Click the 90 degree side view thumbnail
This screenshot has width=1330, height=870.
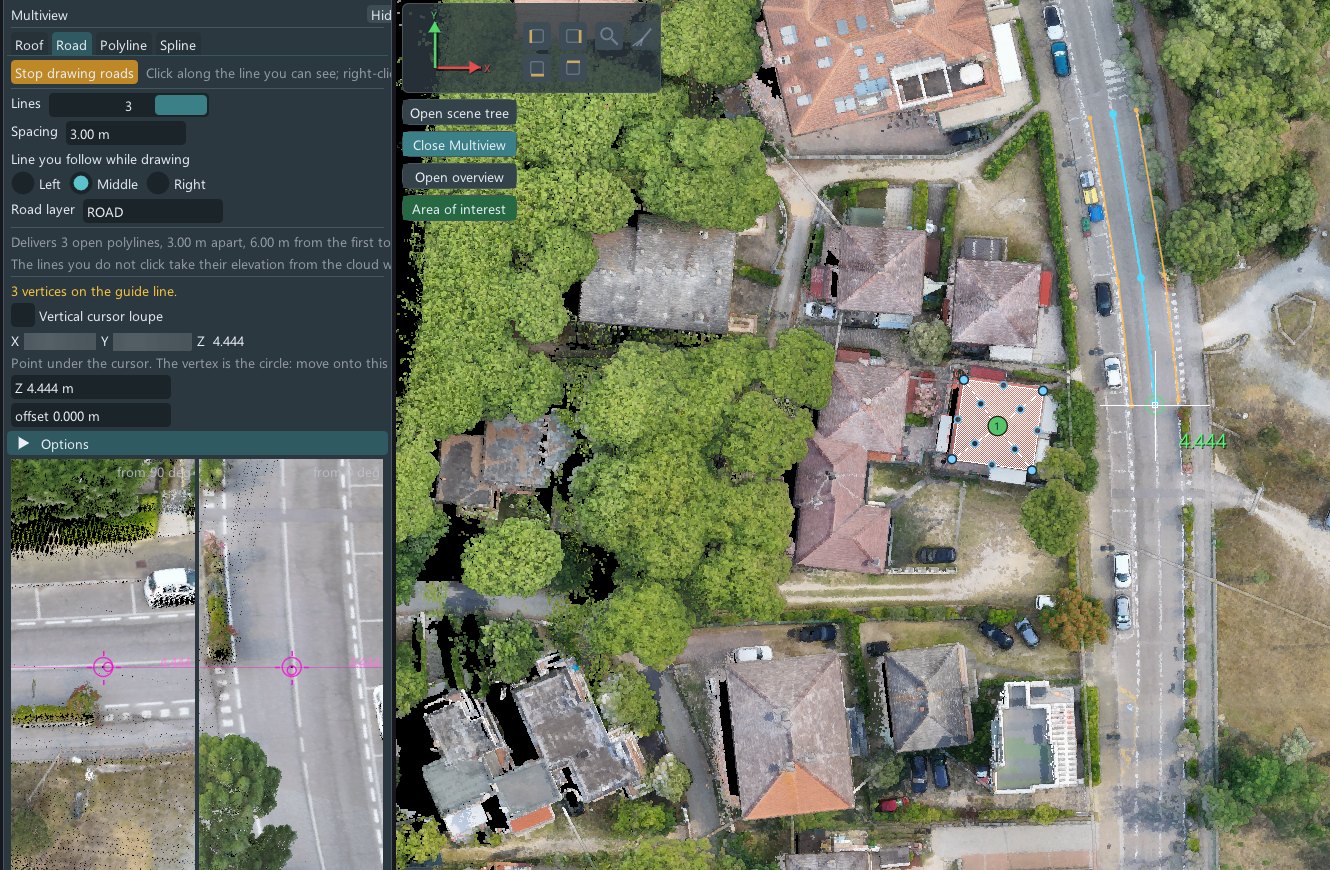pyautogui.click(x=103, y=664)
